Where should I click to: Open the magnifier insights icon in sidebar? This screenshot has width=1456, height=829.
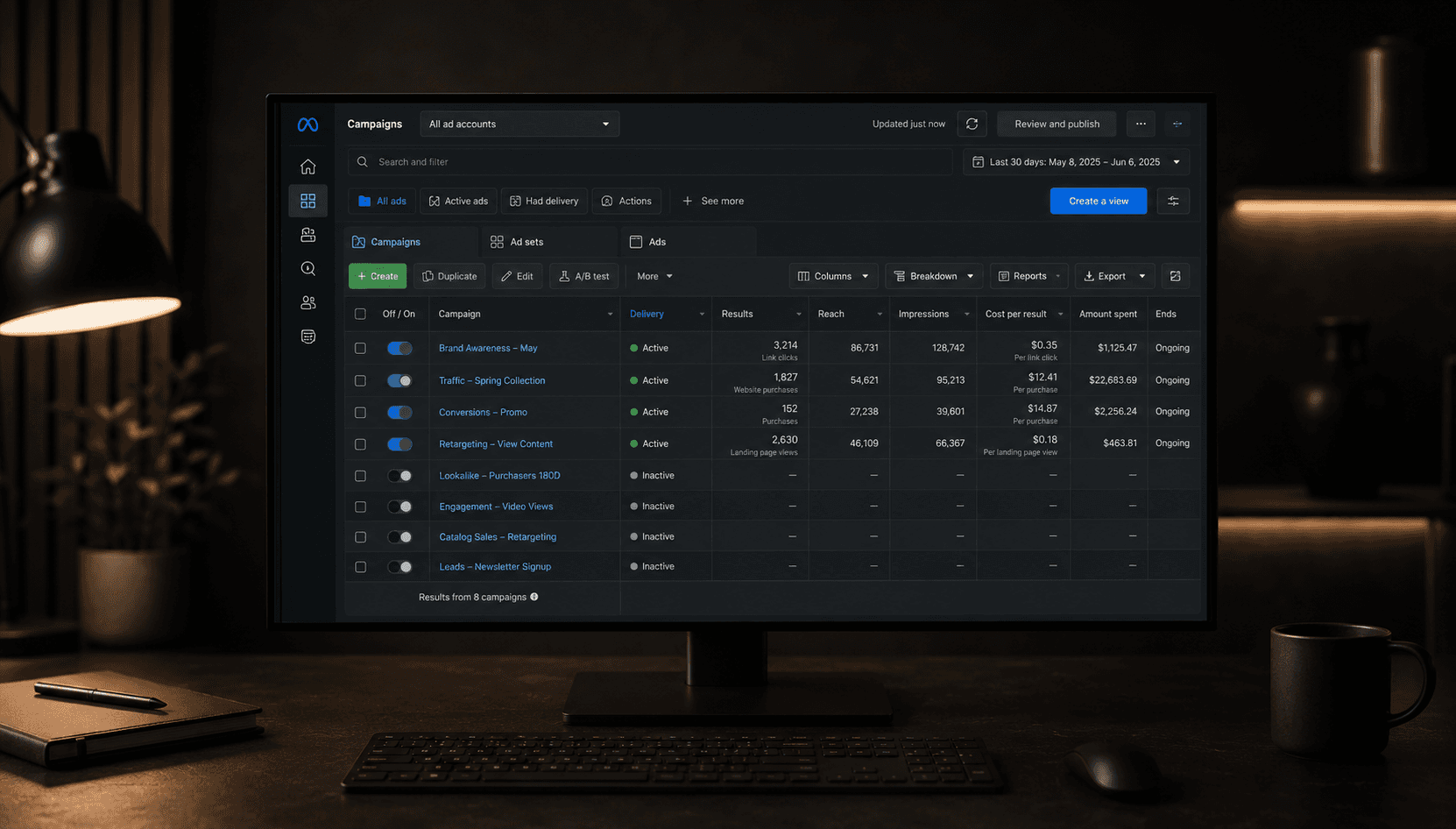pos(307,269)
